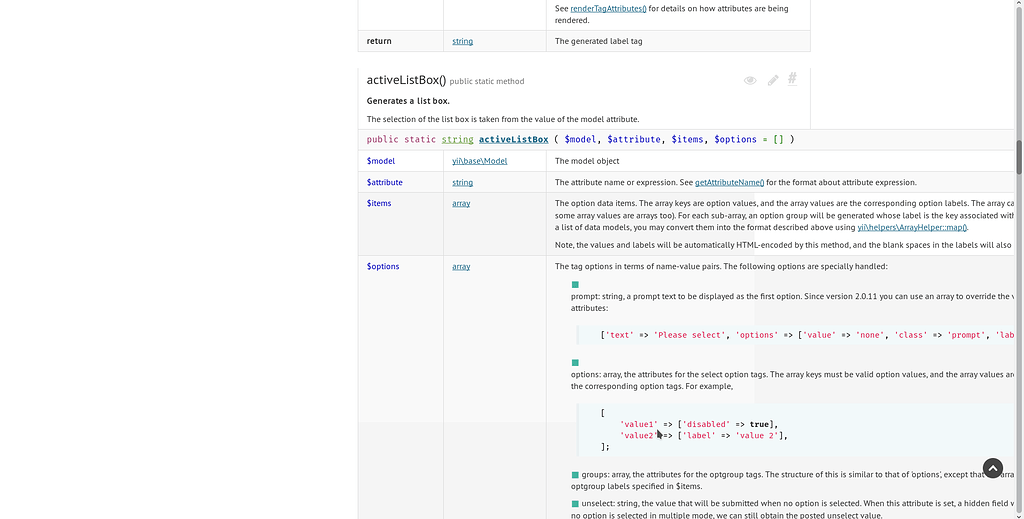
Task: Click the 'groups: array' option description
Action: [792, 480]
